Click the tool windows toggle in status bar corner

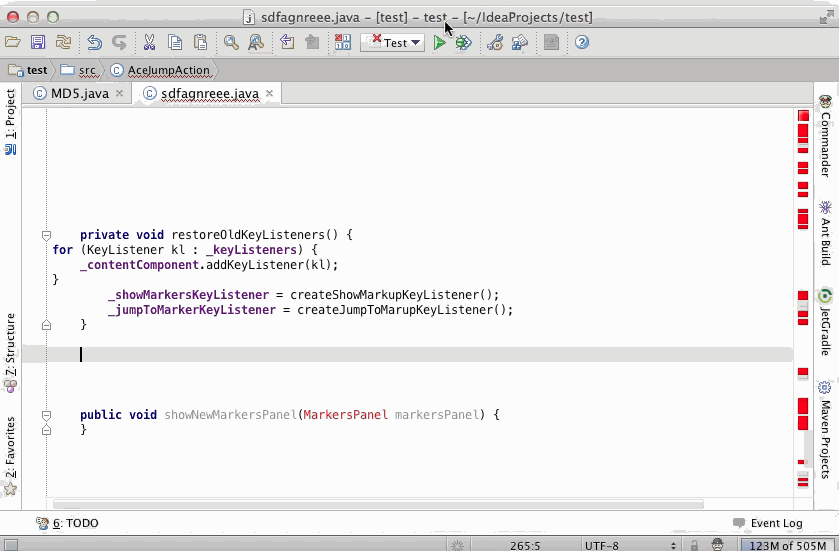click(11, 545)
